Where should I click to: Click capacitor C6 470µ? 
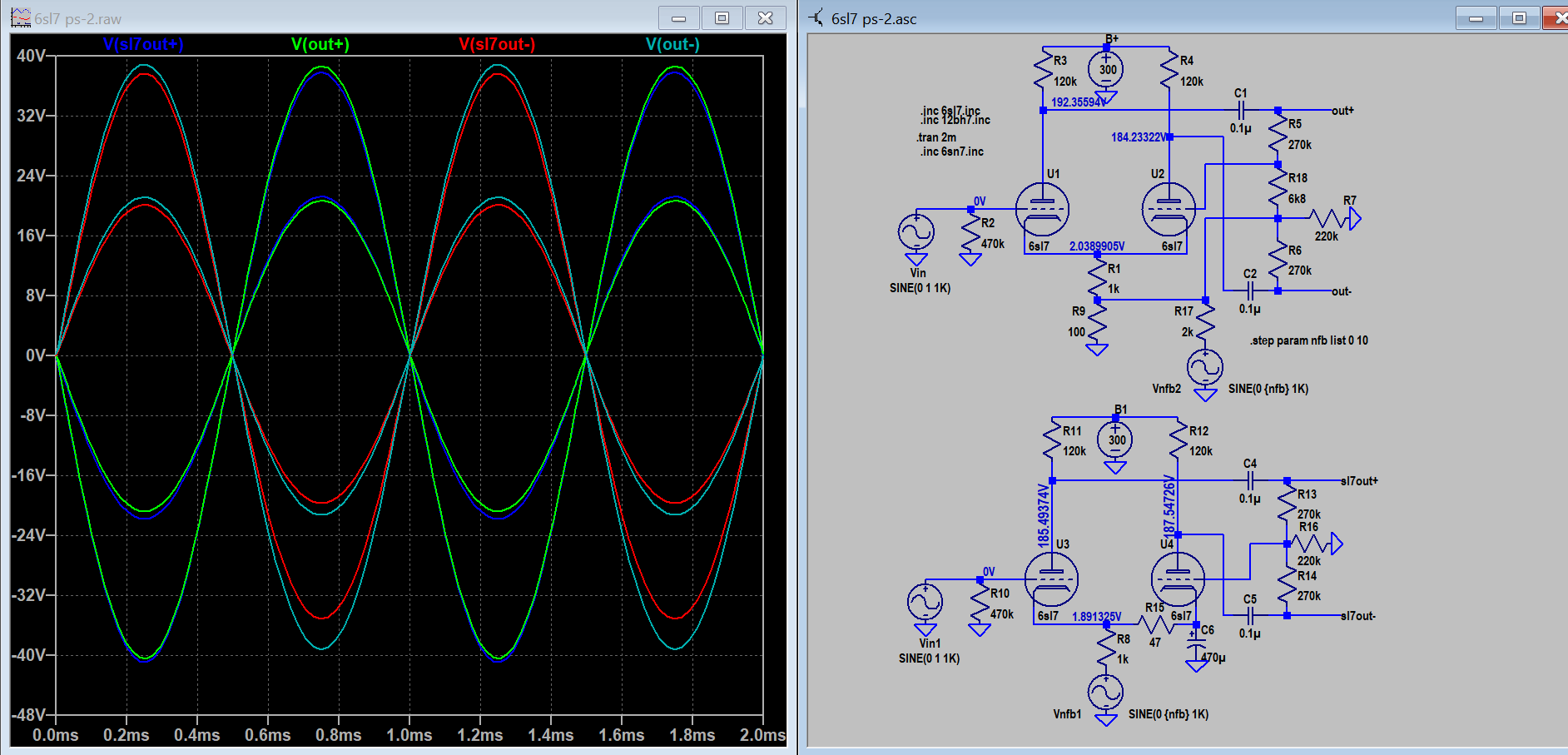pyautogui.click(x=1196, y=643)
